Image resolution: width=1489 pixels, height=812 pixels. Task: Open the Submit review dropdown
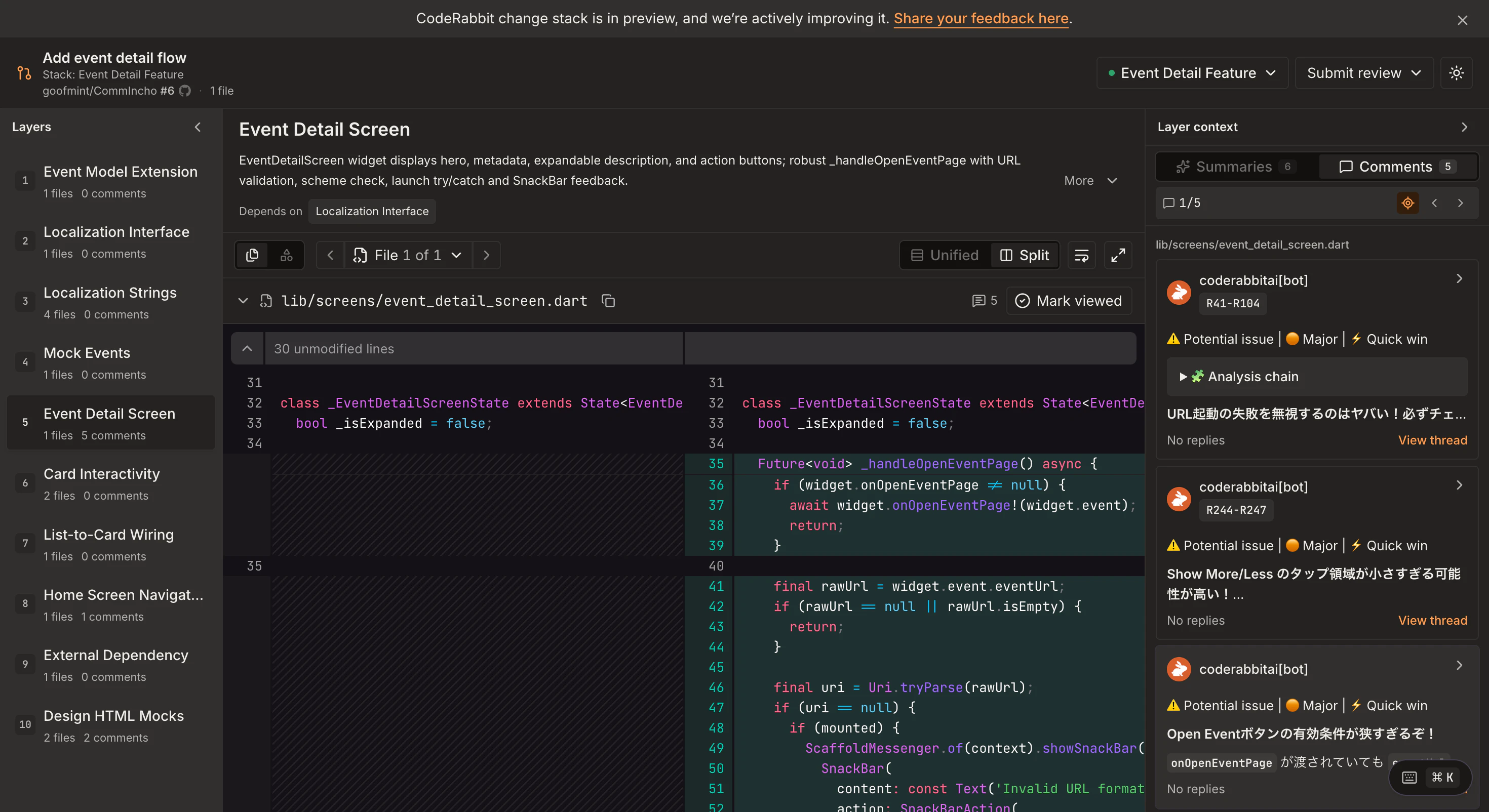click(x=1364, y=73)
